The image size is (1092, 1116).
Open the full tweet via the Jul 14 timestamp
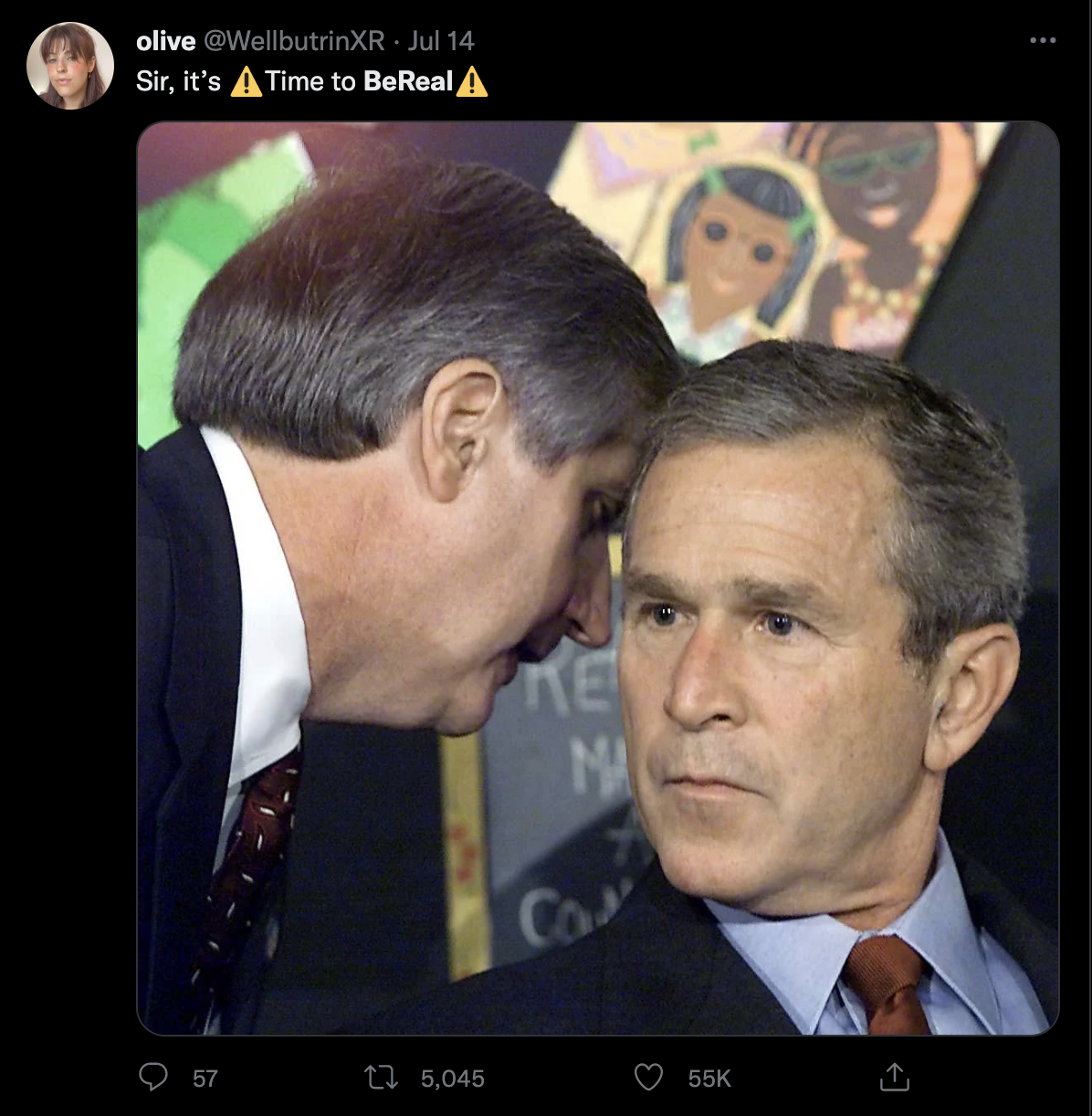[x=444, y=40]
